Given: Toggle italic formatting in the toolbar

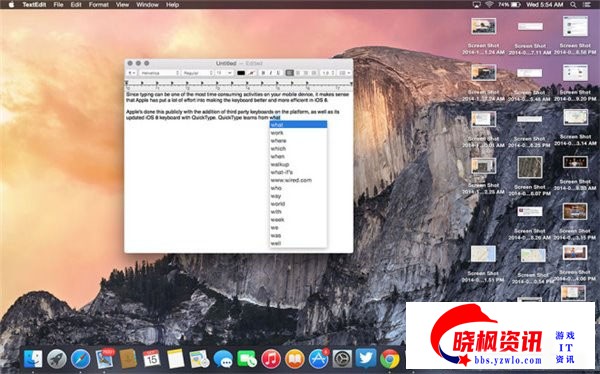Looking at the screenshot, I should pyautogui.click(x=271, y=73).
